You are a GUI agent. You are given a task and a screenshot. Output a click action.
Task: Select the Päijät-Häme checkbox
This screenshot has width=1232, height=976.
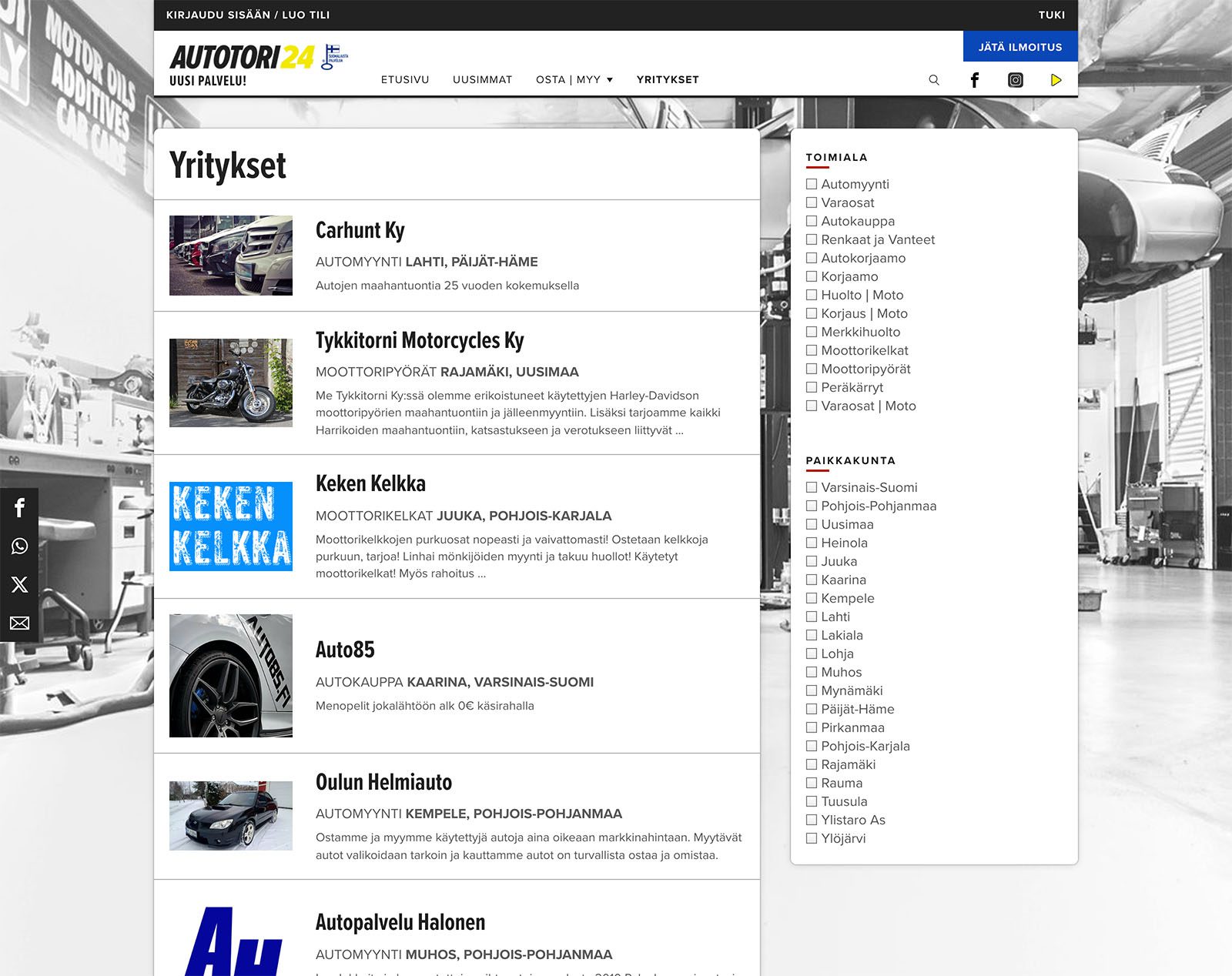click(812, 709)
